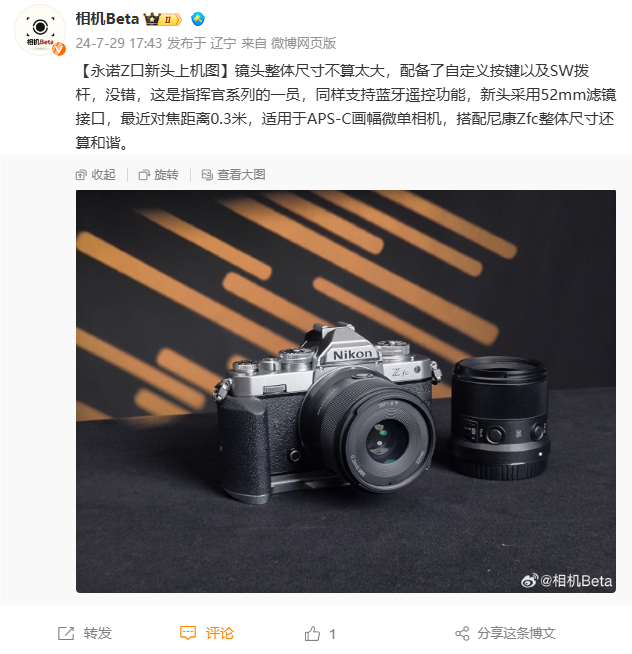Like the post with thumbs-up icon
Screen dimensions: 632x654
click(312, 634)
